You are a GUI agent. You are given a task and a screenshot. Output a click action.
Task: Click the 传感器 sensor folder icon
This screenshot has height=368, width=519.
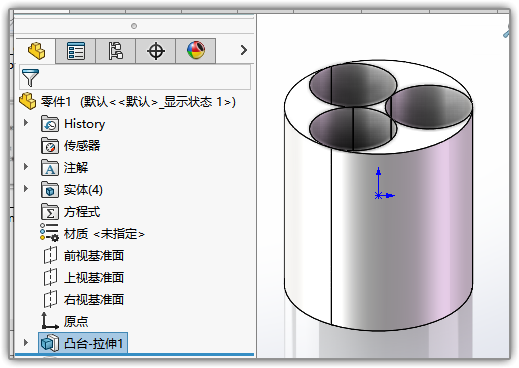(50, 146)
